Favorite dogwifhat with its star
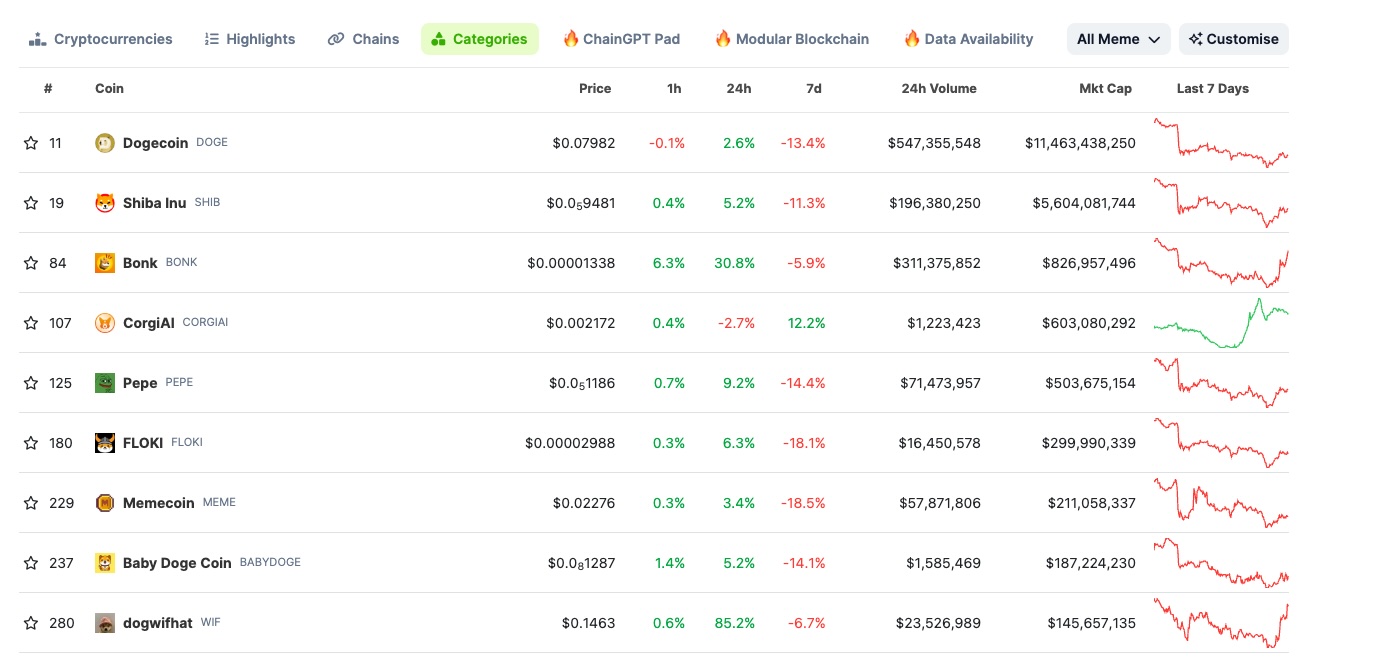Screen dimensions: 1376x657 [x=31, y=623]
